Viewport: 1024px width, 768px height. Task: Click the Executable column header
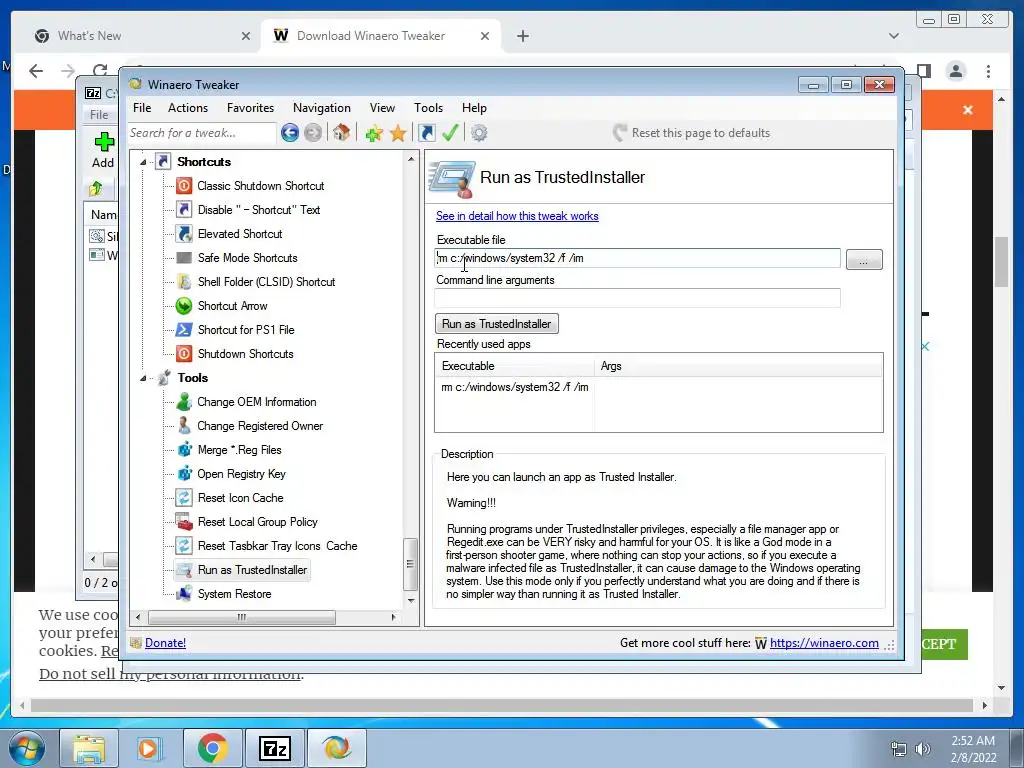tap(515, 366)
